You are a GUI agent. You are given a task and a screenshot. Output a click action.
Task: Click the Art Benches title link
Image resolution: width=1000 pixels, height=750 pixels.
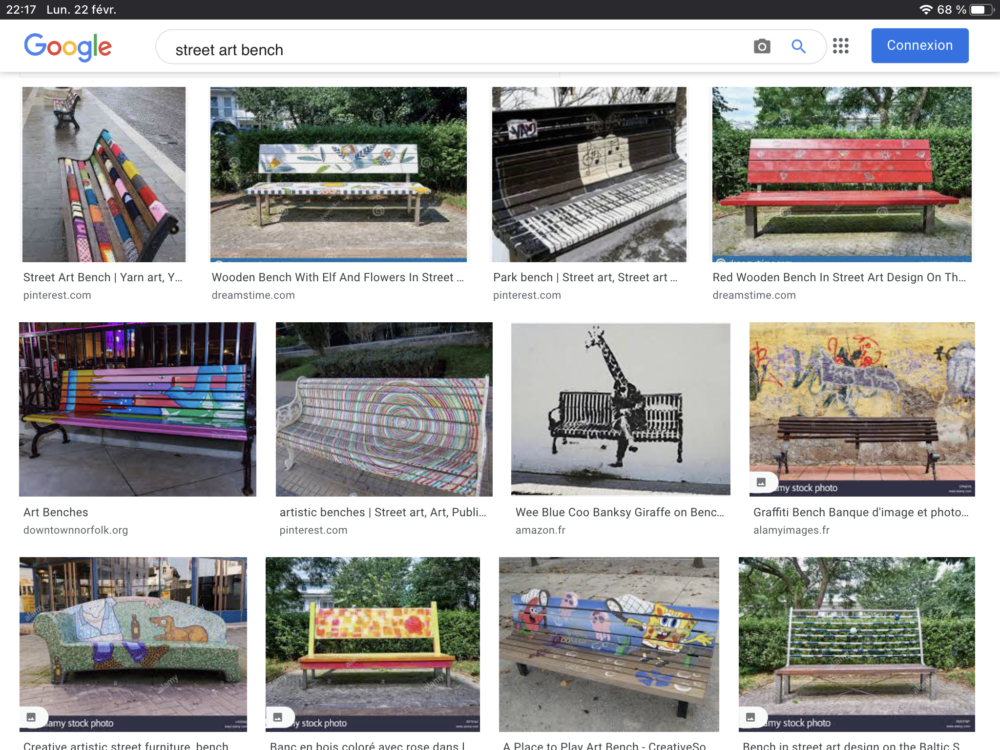click(x=55, y=512)
